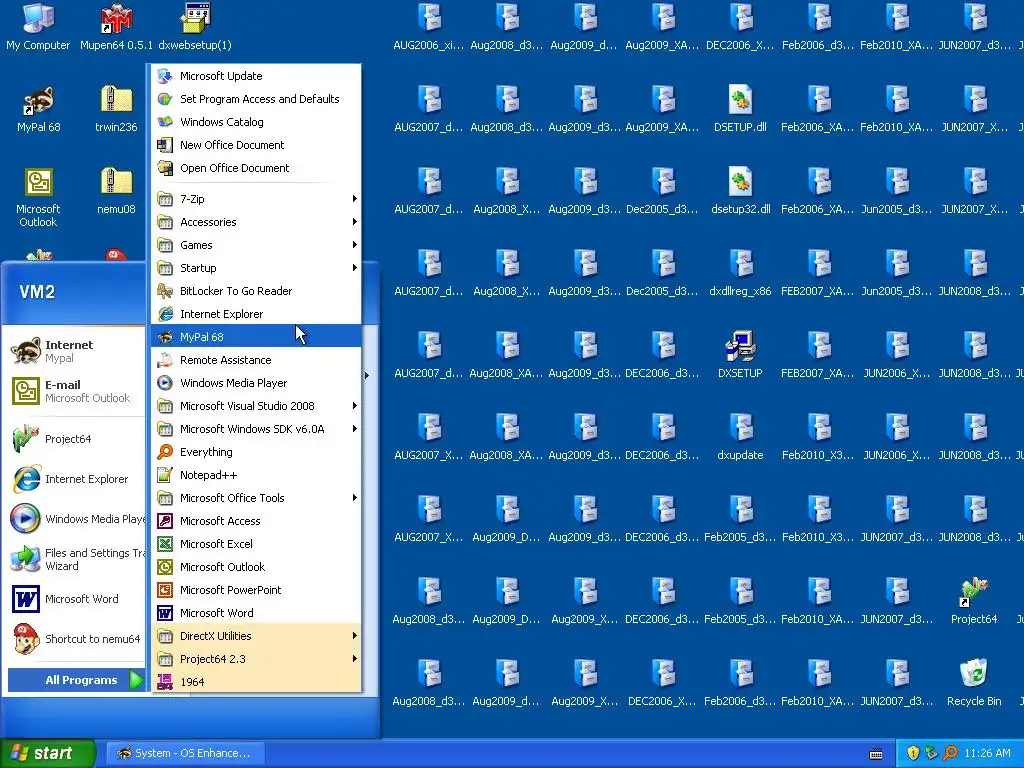Launch BitLocker To Go Reader
Image resolution: width=1024 pixels, height=768 pixels.
pos(256,291)
